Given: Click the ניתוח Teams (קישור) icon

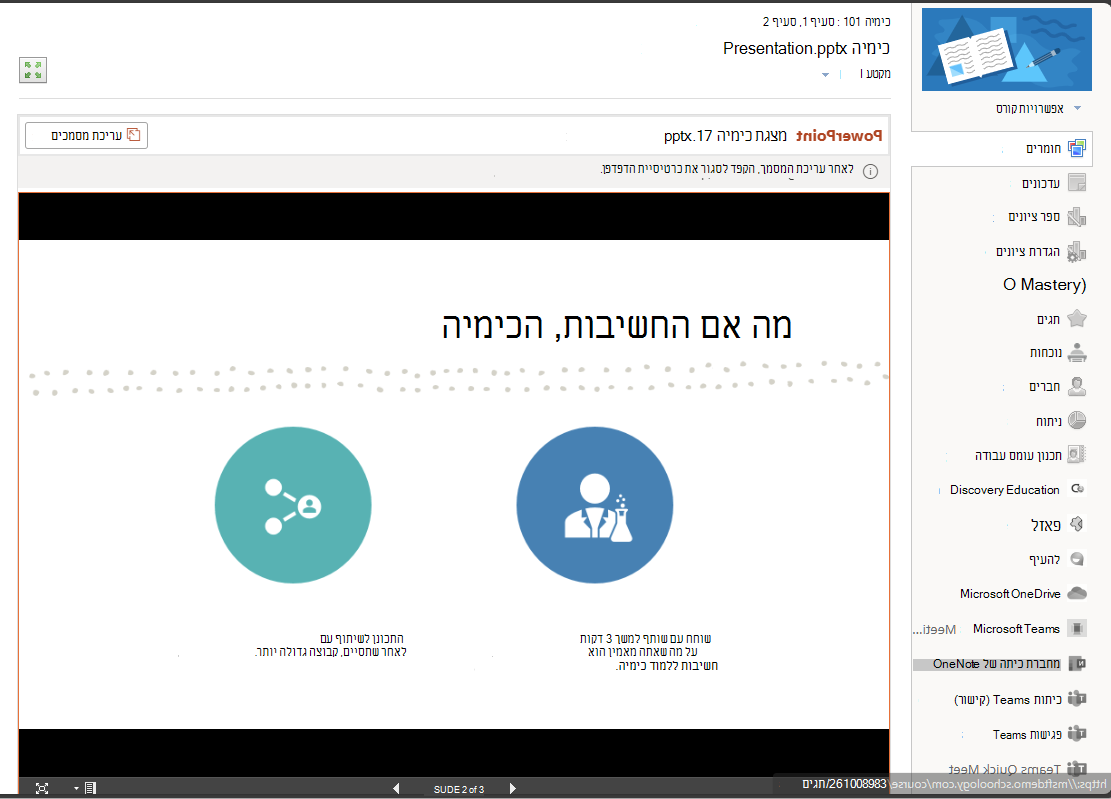Looking at the screenshot, I should pos(1076,699).
